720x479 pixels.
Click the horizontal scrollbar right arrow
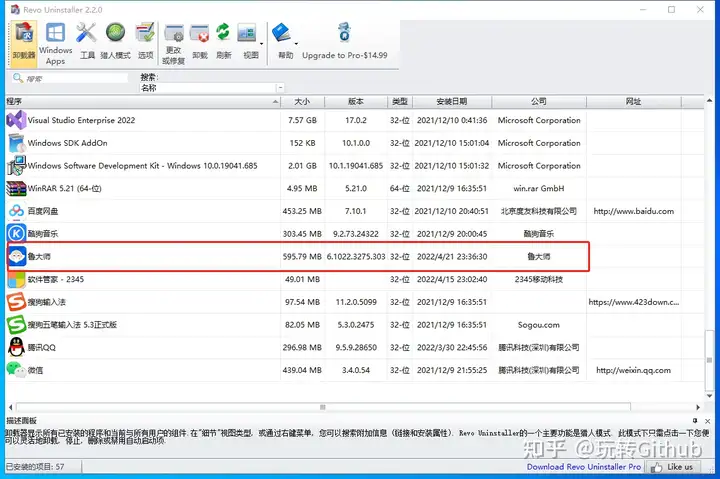point(698,407)
